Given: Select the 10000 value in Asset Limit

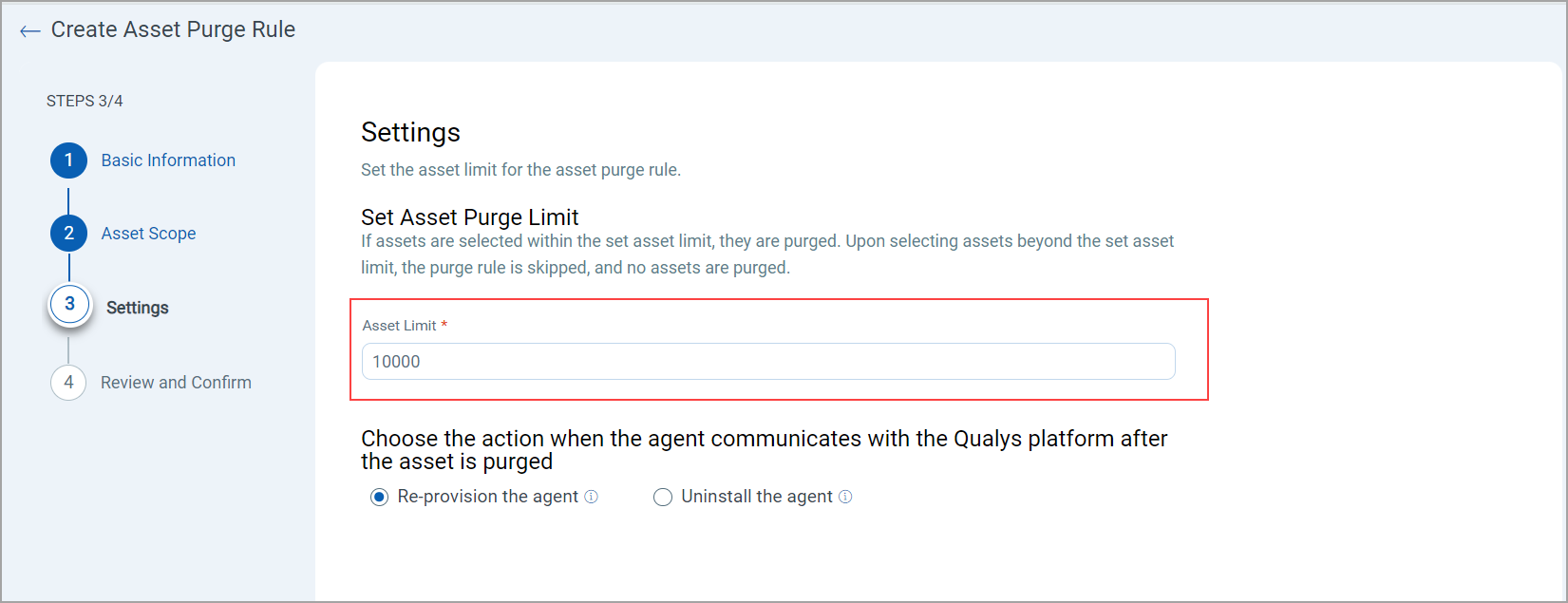Looking at the screenshot, I should pos(396,361).
